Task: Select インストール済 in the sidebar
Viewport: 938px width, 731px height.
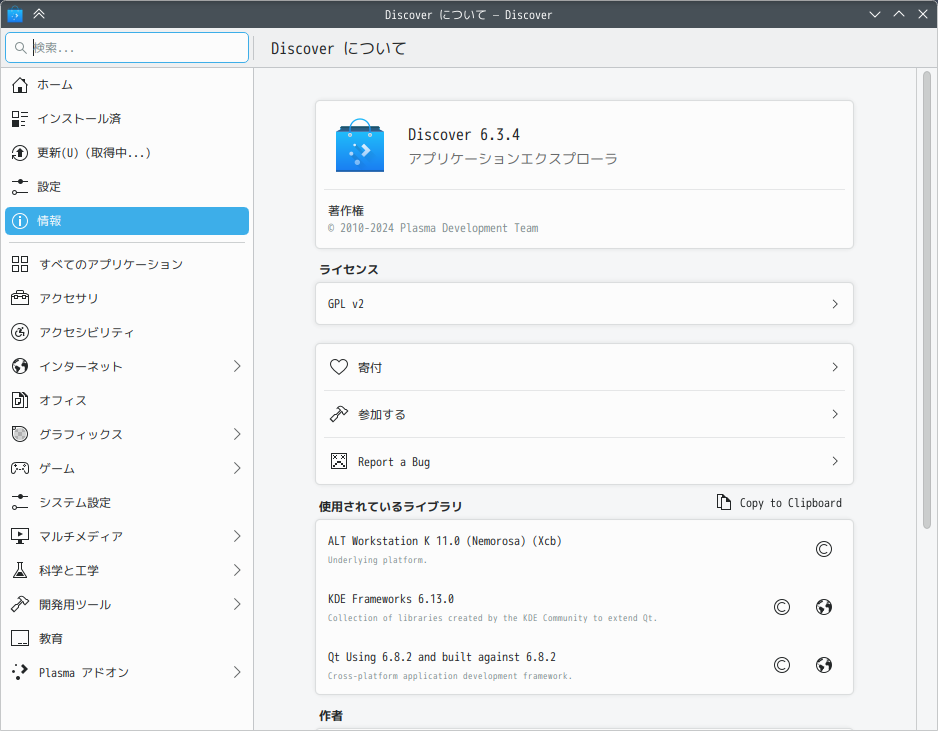Action: pyautogui.click(x=127, y=119)
